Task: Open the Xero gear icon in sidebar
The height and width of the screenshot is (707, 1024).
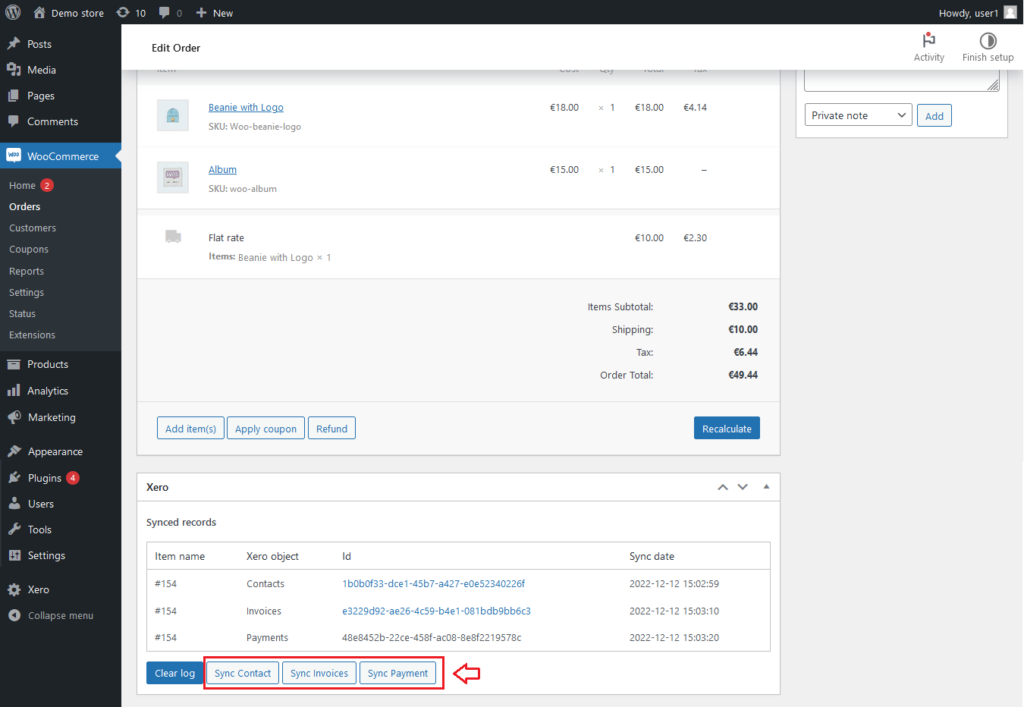Action: point(15,587)
